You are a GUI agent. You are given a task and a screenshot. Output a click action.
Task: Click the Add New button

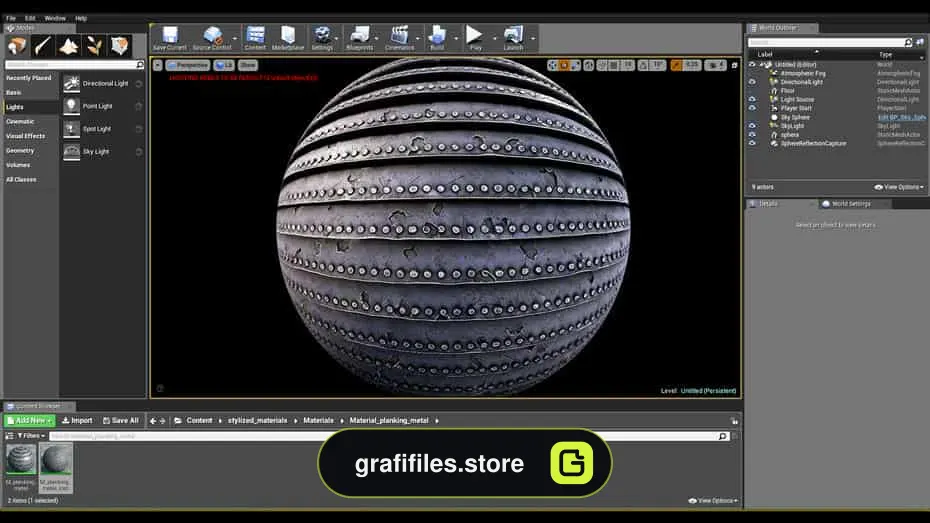pos(30,420)
